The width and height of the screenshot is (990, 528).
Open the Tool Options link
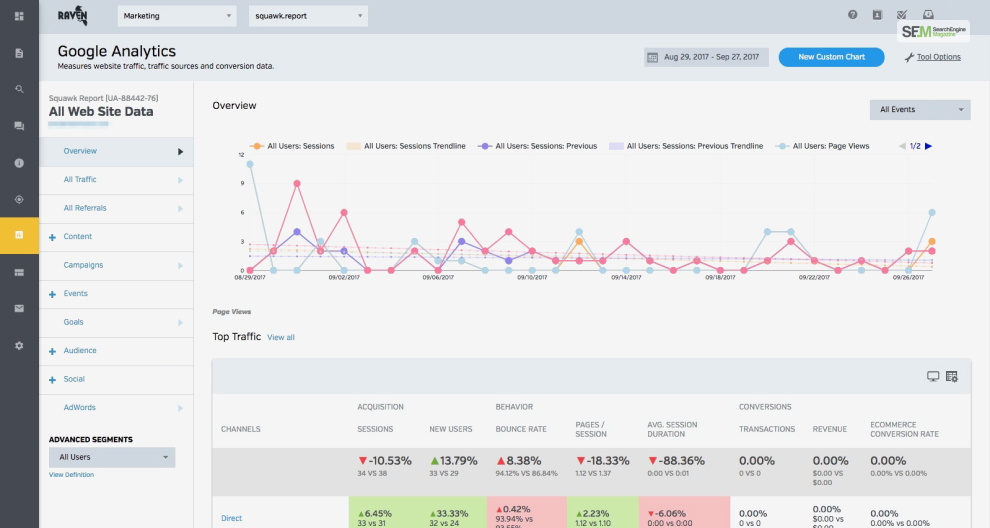pyautogui.click(x=938, y=57)
